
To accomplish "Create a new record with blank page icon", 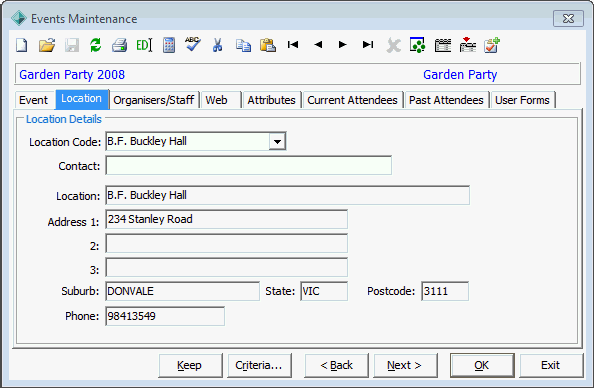I will coord(22,45).
